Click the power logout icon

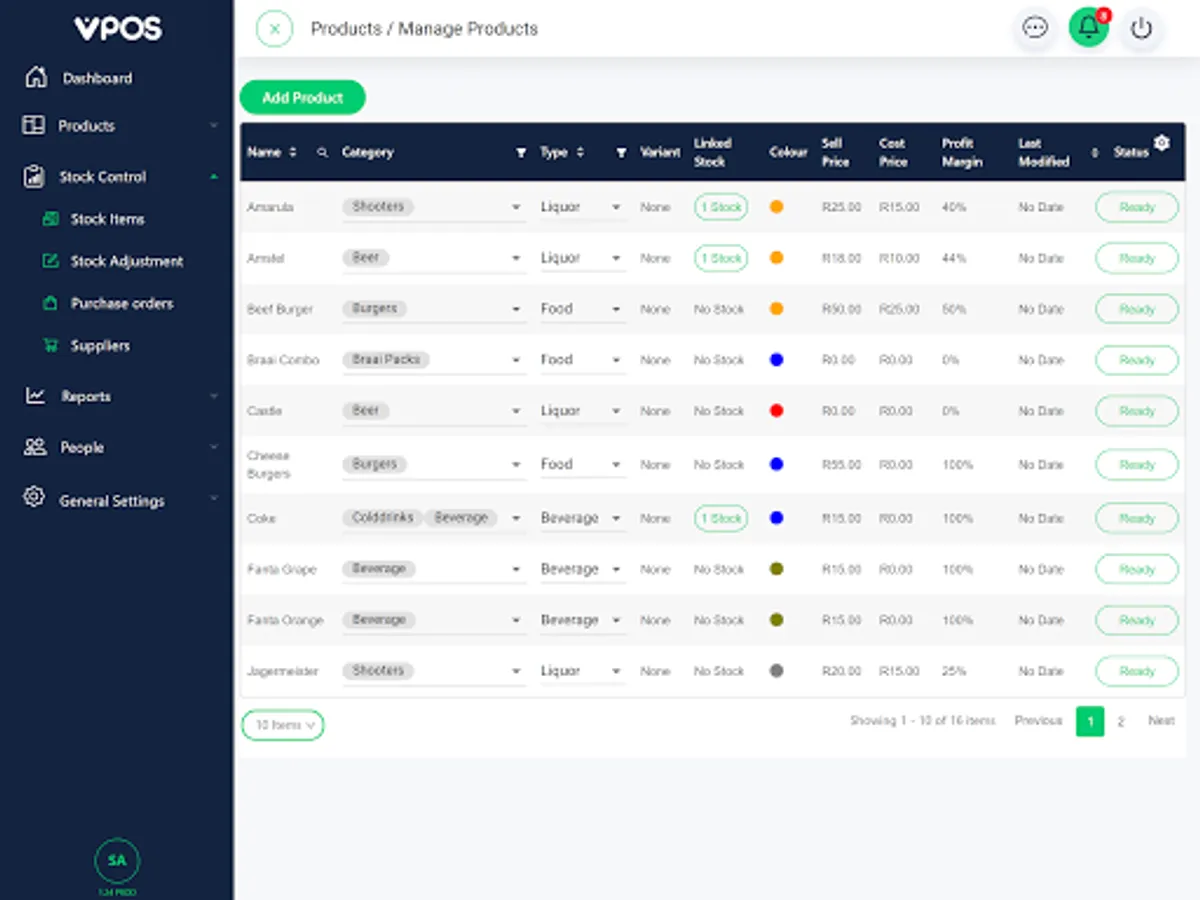1141,28
